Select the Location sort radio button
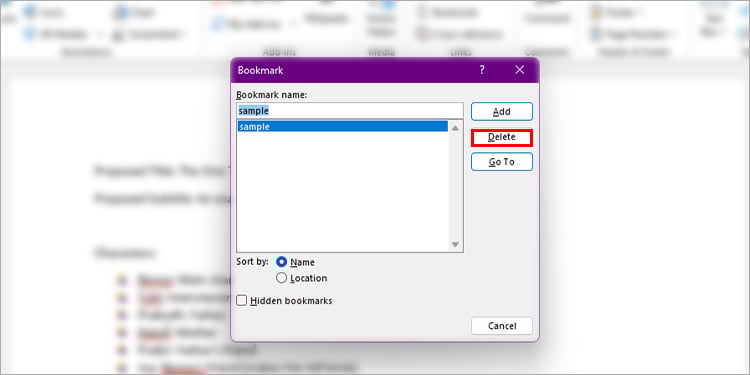Image resolution: width=750 pixels, height=375 pixels. [282, 278]
